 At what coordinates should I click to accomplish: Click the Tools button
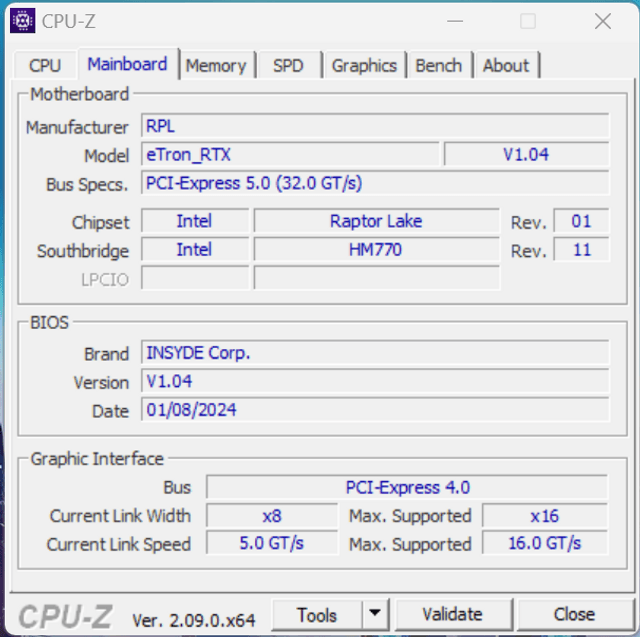click(317, 615)
